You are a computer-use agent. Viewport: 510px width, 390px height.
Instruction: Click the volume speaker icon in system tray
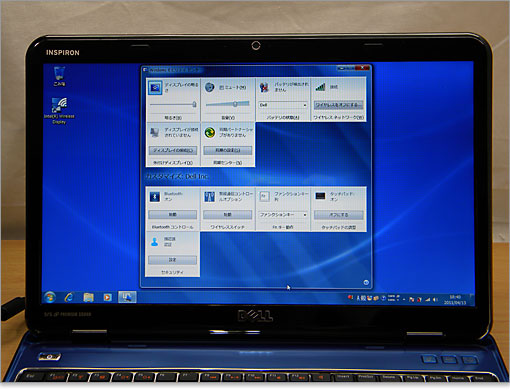(435, 300)
